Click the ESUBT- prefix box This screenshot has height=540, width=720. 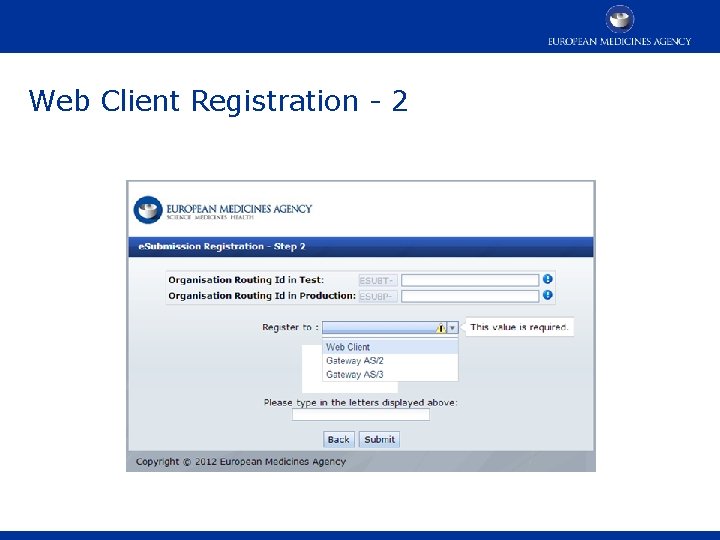click(378, 280)
